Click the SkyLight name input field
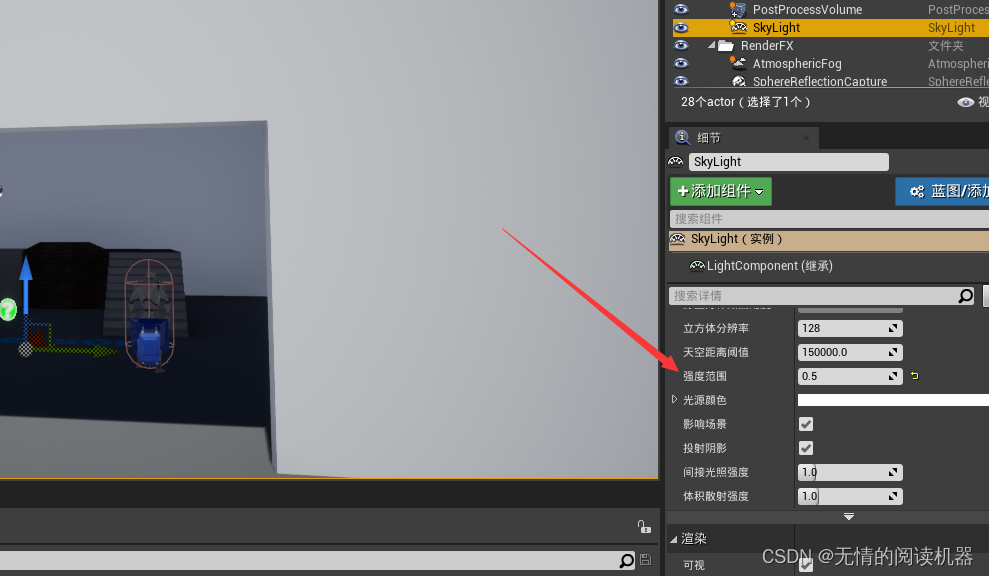Image resolution: width=989 pixels, height=576 pixels. [788, 161]
